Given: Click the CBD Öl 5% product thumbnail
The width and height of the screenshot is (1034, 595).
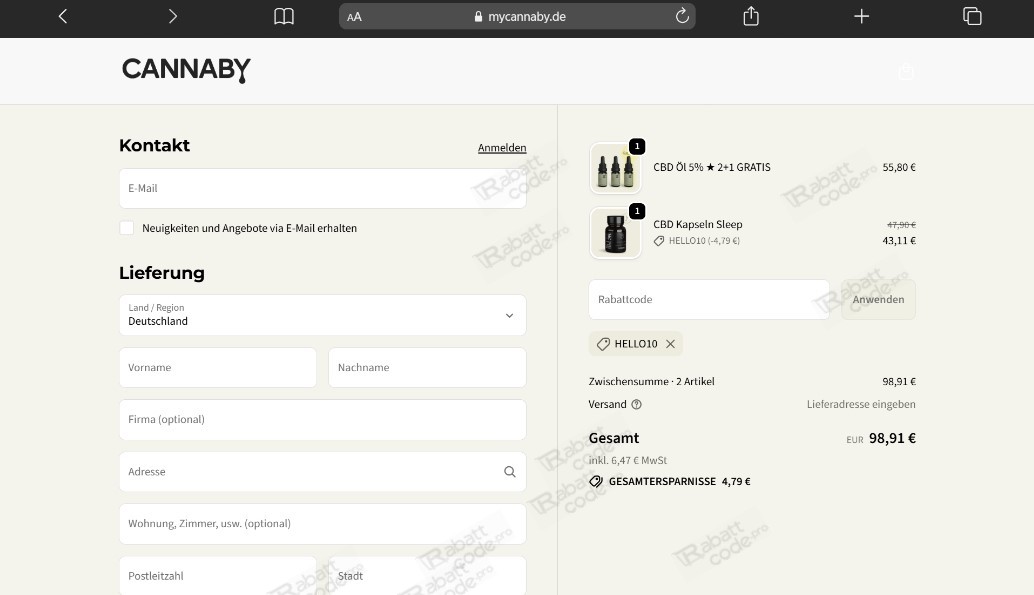Looking at the screenshot, I should pos(615,167).
